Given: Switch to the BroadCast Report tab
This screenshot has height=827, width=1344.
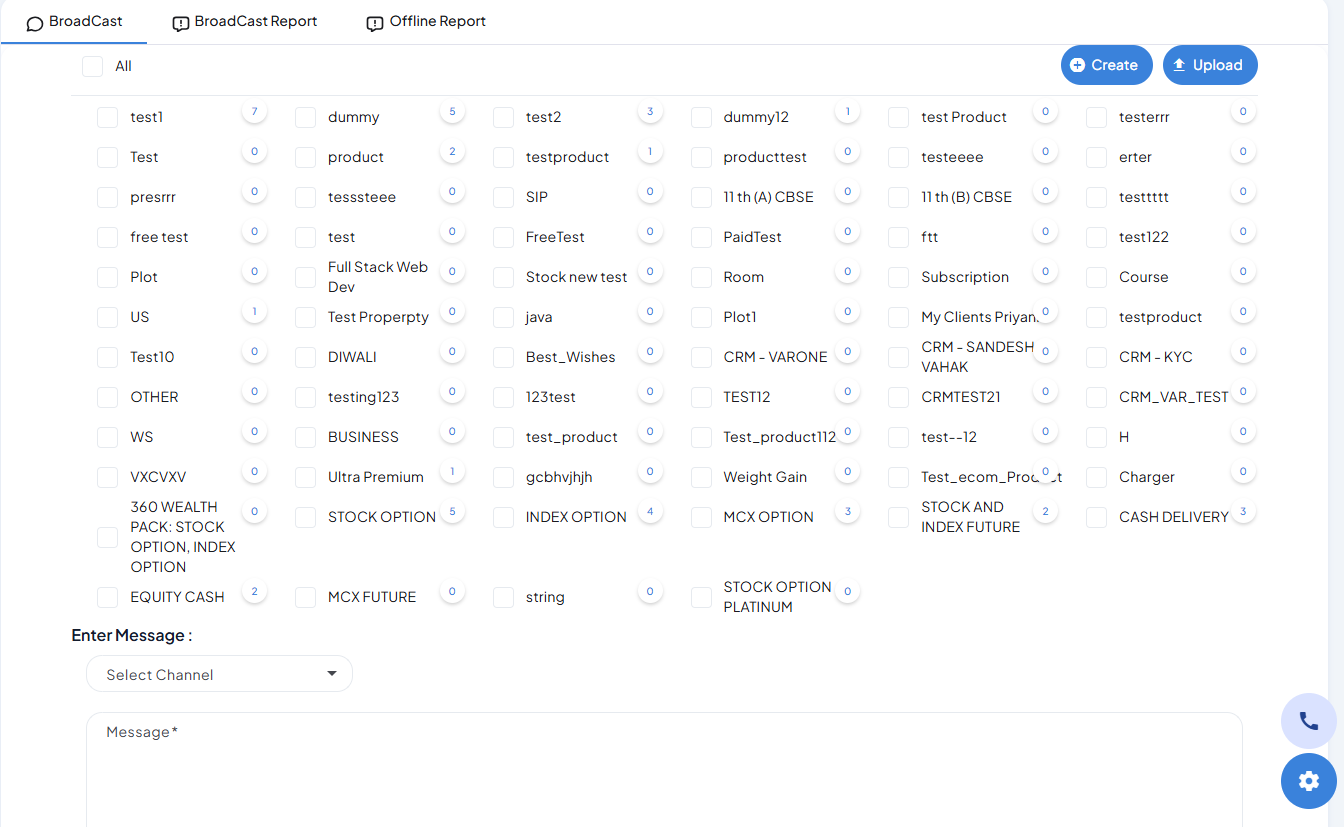Looking at the screenshot, I should [x=245, y=22].
